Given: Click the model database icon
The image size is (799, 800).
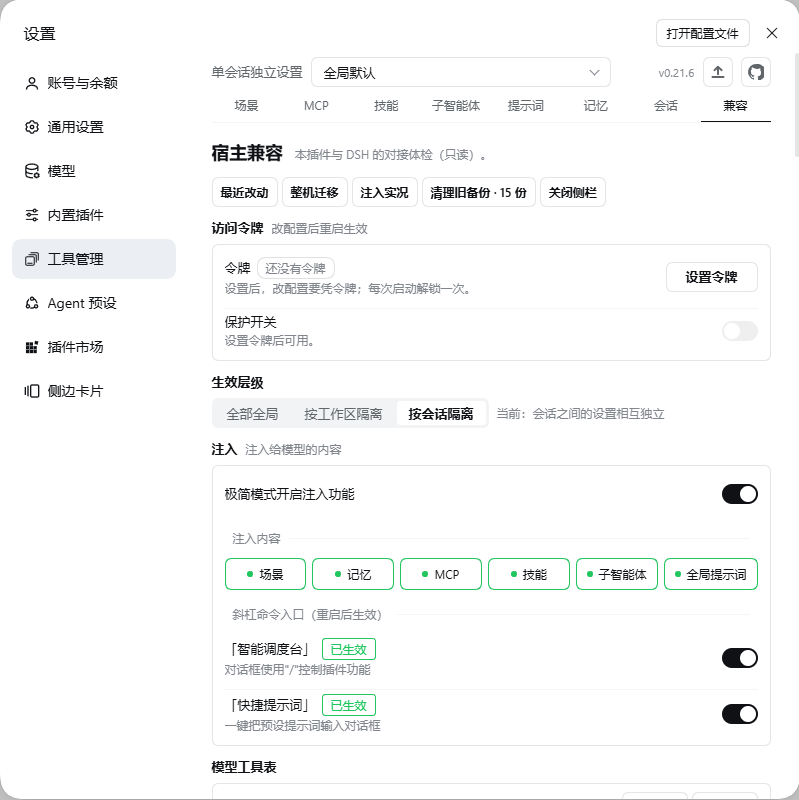Looking at the screenshot, I should (x=32, y=171).
